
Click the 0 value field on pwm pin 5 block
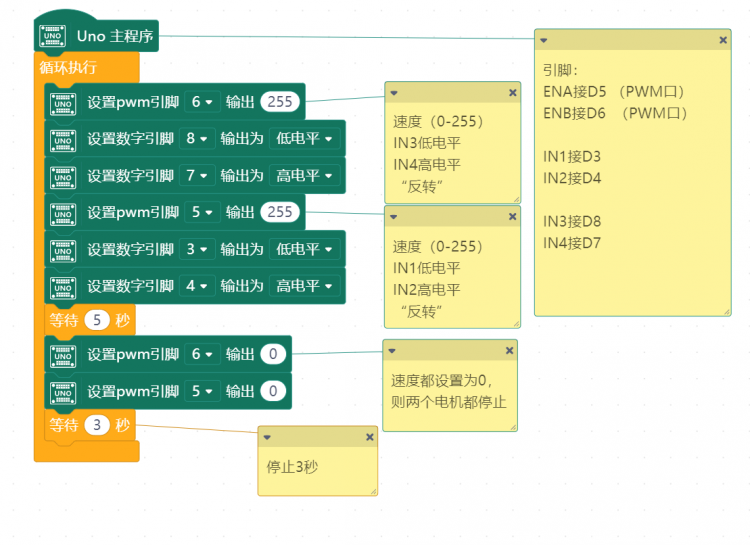click(273, 391)
